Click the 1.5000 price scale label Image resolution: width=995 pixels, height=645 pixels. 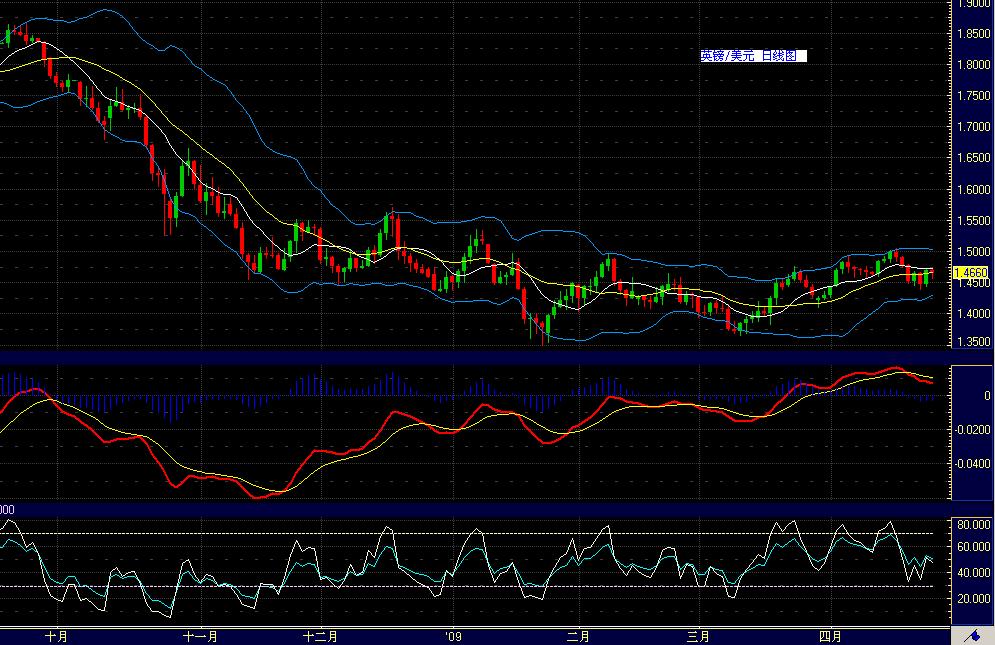click(972, 251)
